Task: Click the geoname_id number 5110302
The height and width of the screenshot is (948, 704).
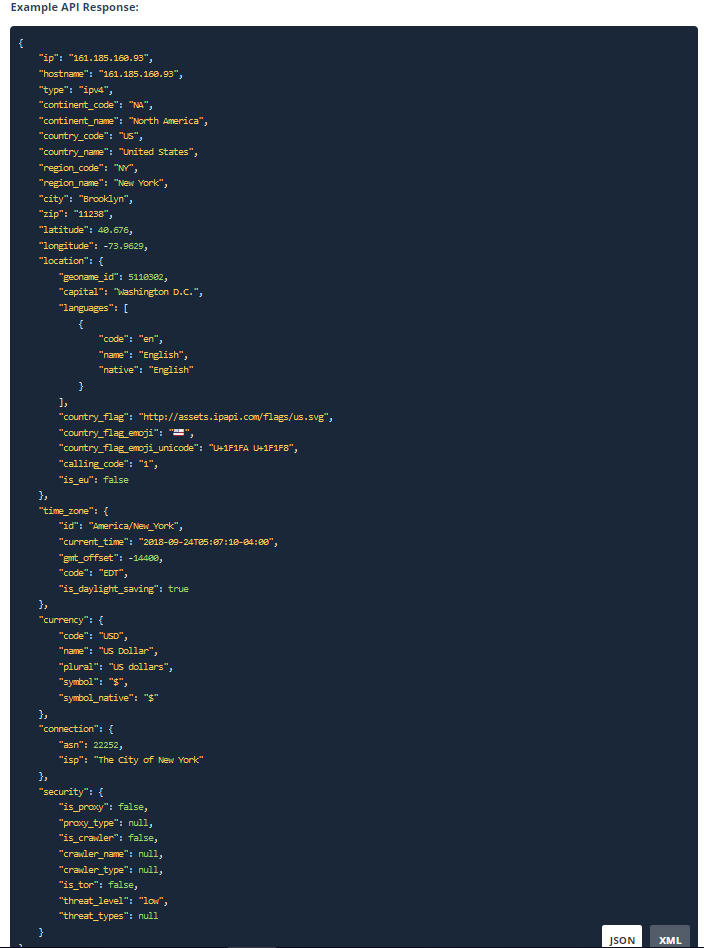Action: point(146,277)
